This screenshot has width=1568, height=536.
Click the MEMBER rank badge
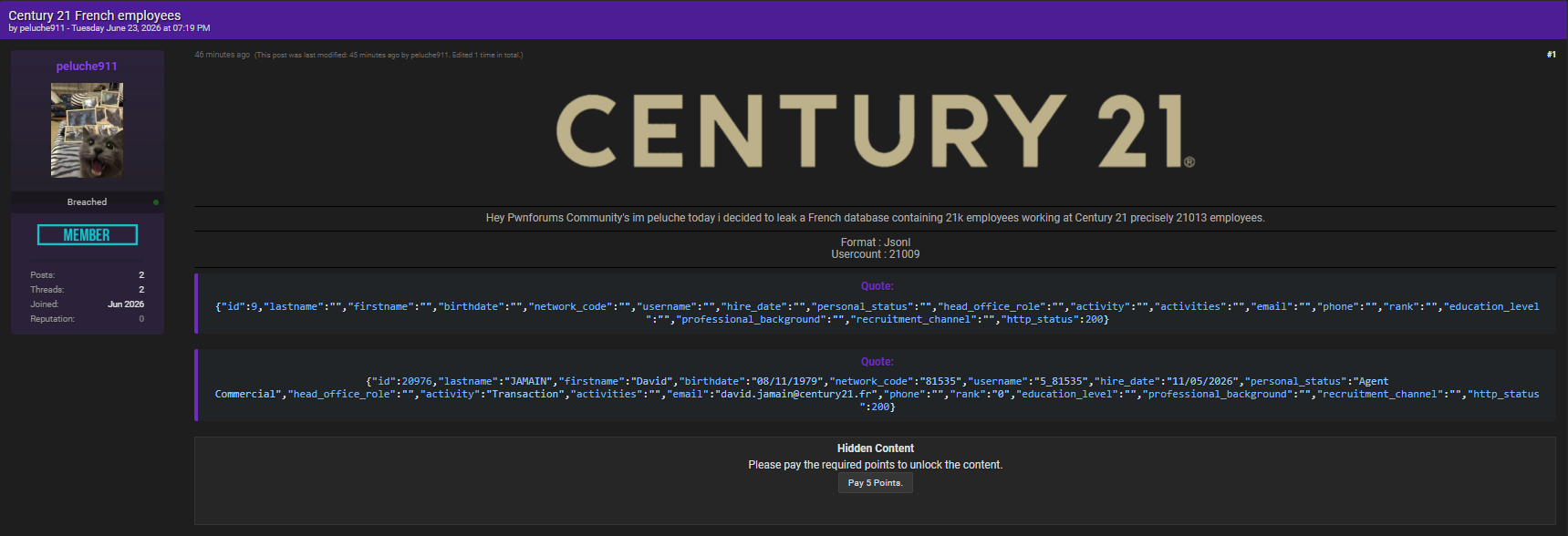pyautogui.click(x=88, y=235)
